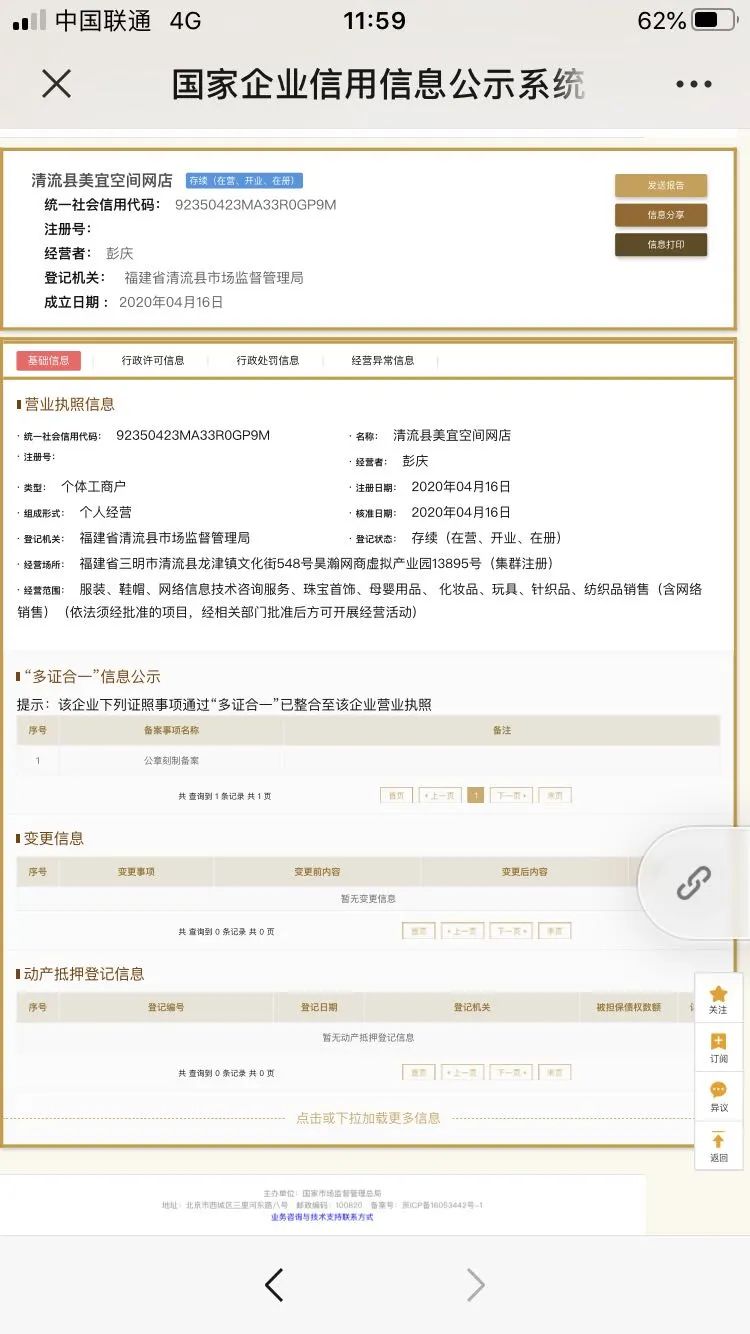750x1334 pixels.
Task: Click 上一页 in 变更信息 pagination
Action: [x=462, y=931]
